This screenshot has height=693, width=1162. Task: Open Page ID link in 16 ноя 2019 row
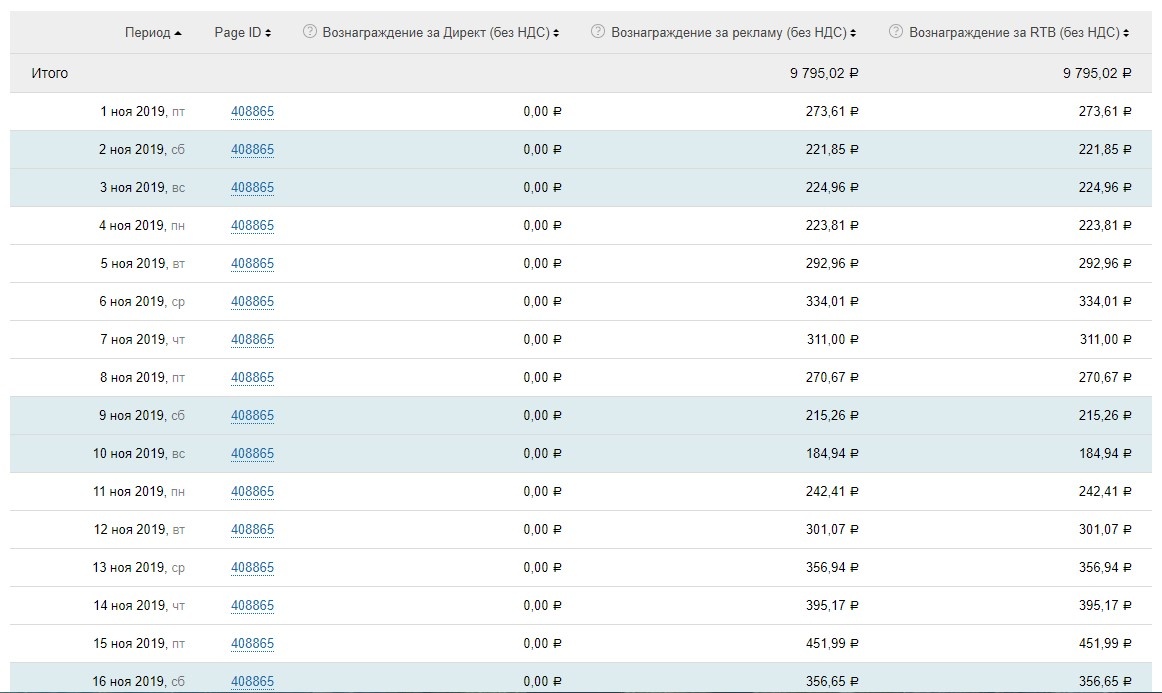pos(252,682)
